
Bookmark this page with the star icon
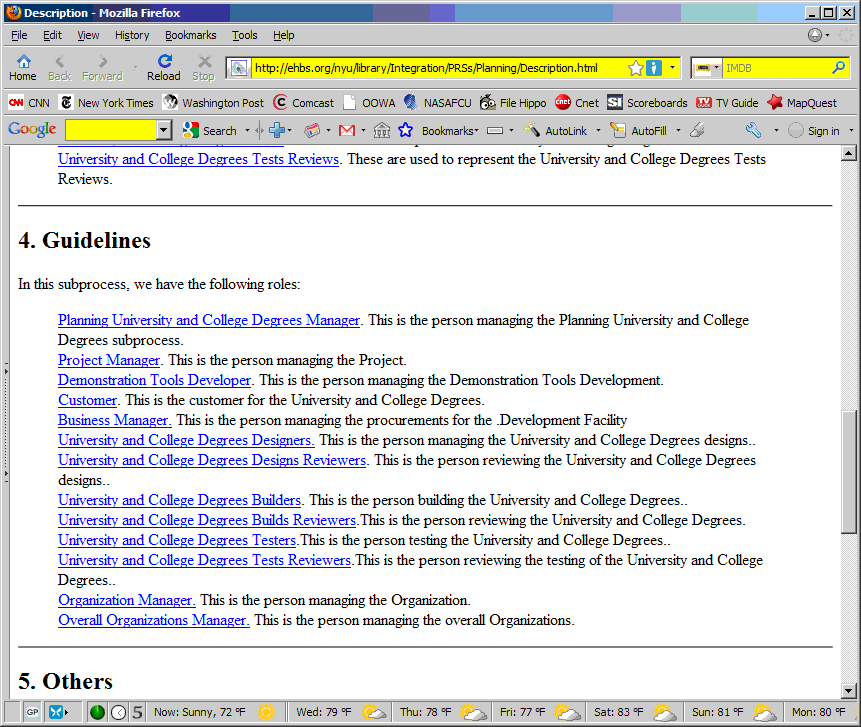[635, 68]
